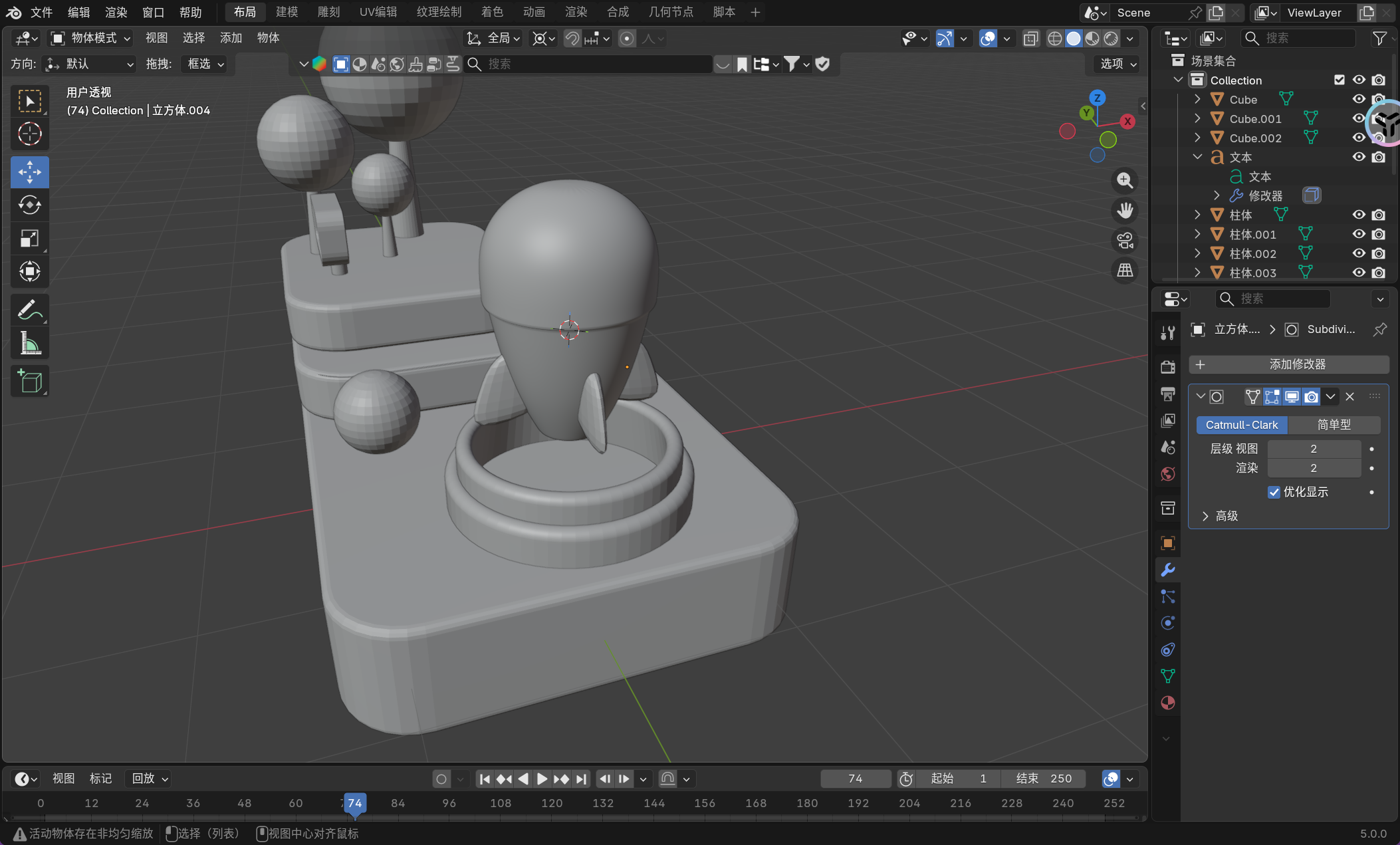This screenshot has height=845, width=1400.
Task: Expand the 高级 section
Action: point(1205,516)
